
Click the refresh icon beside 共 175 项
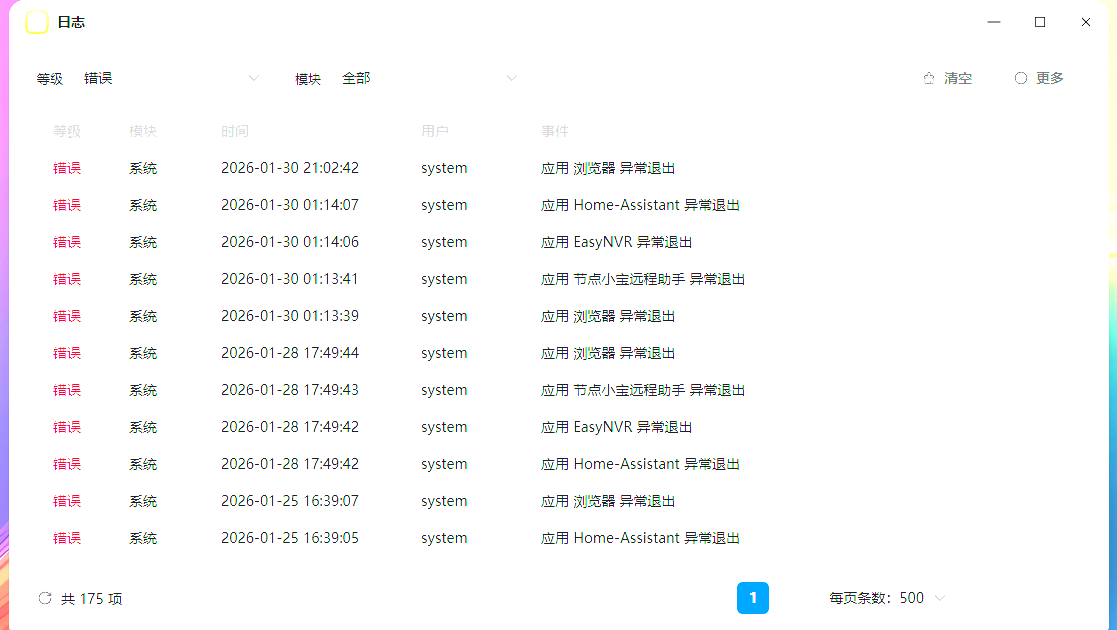[44, 597]
